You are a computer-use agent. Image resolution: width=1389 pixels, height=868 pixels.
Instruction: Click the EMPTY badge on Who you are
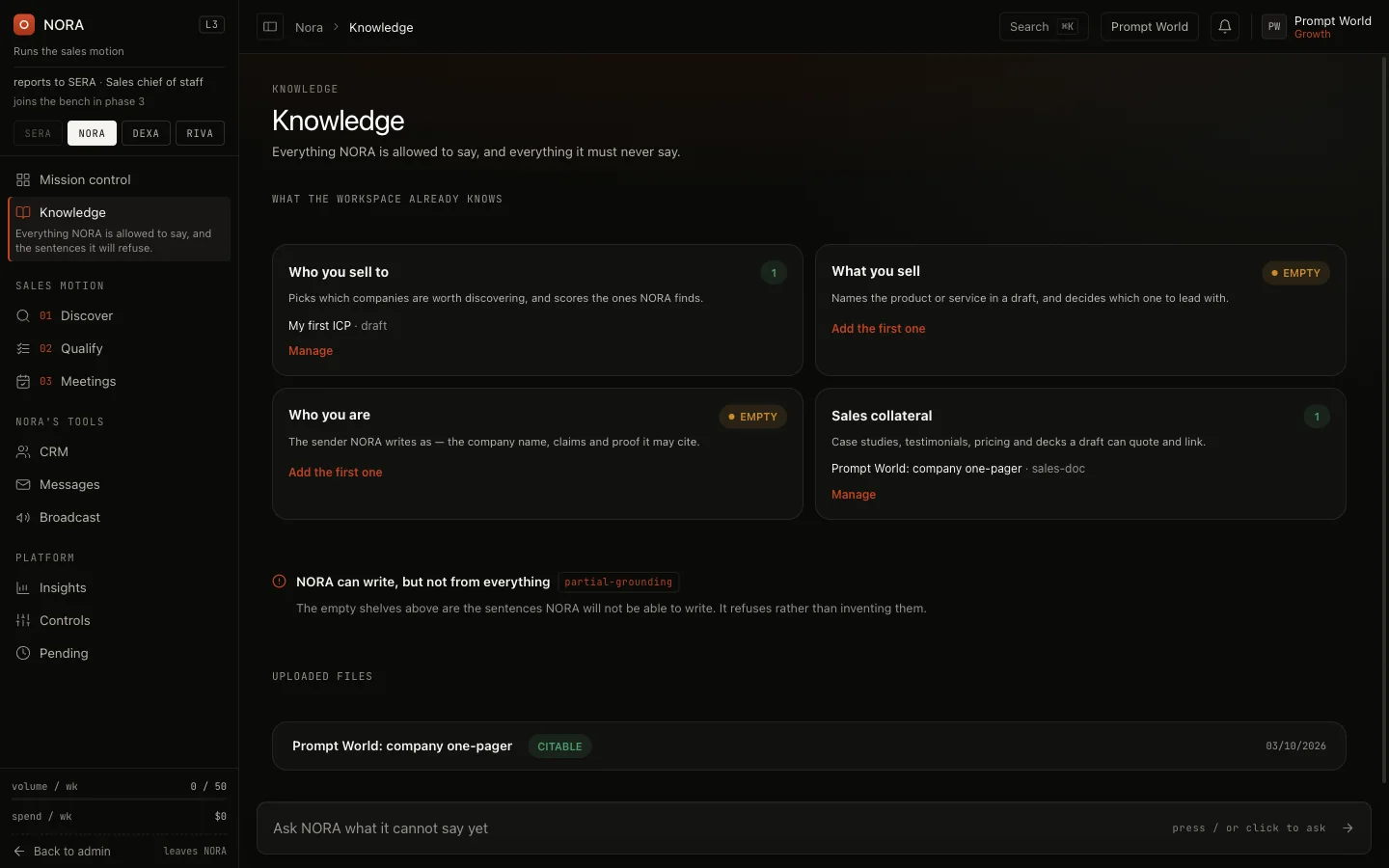click(x=752, y=417)
